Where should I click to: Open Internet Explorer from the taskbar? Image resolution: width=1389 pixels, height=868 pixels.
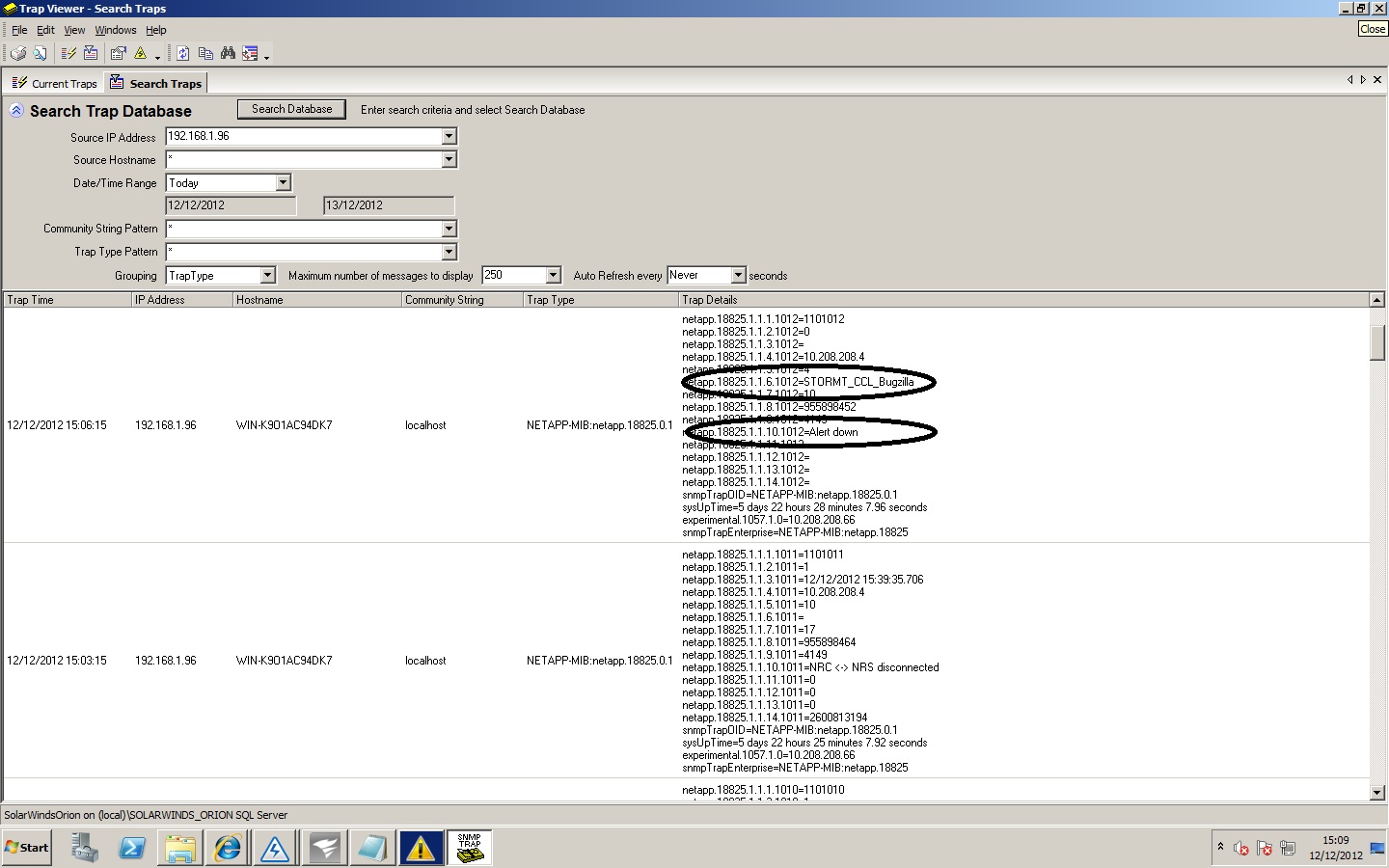[229, 848]
